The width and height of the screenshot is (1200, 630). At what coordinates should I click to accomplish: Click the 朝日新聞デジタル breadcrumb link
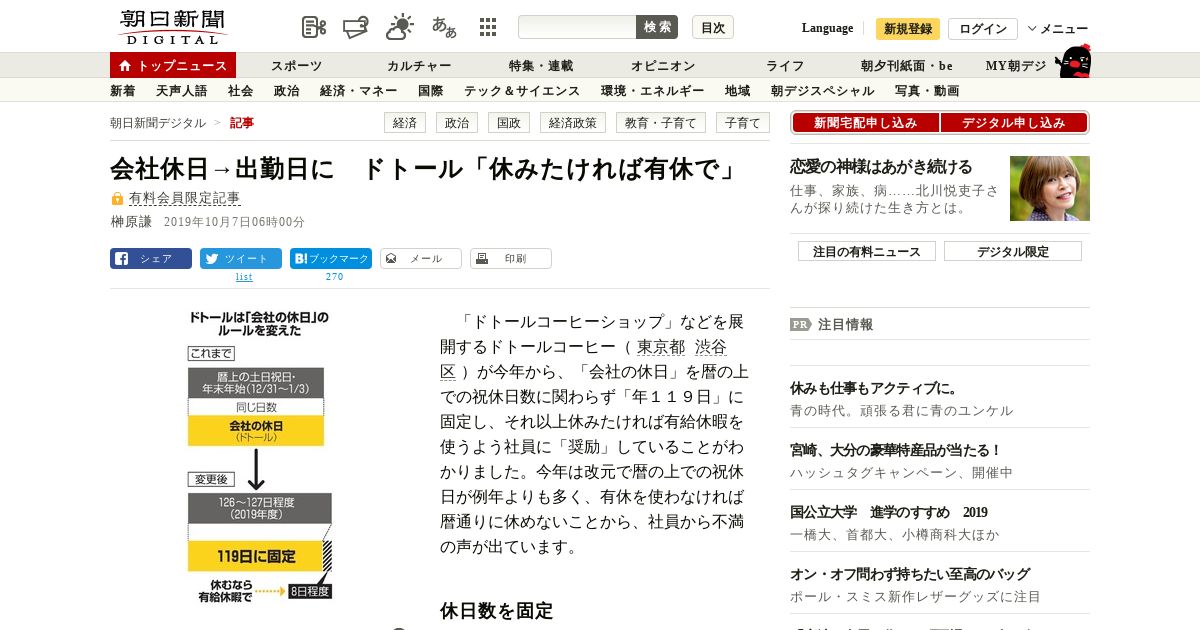158,123
